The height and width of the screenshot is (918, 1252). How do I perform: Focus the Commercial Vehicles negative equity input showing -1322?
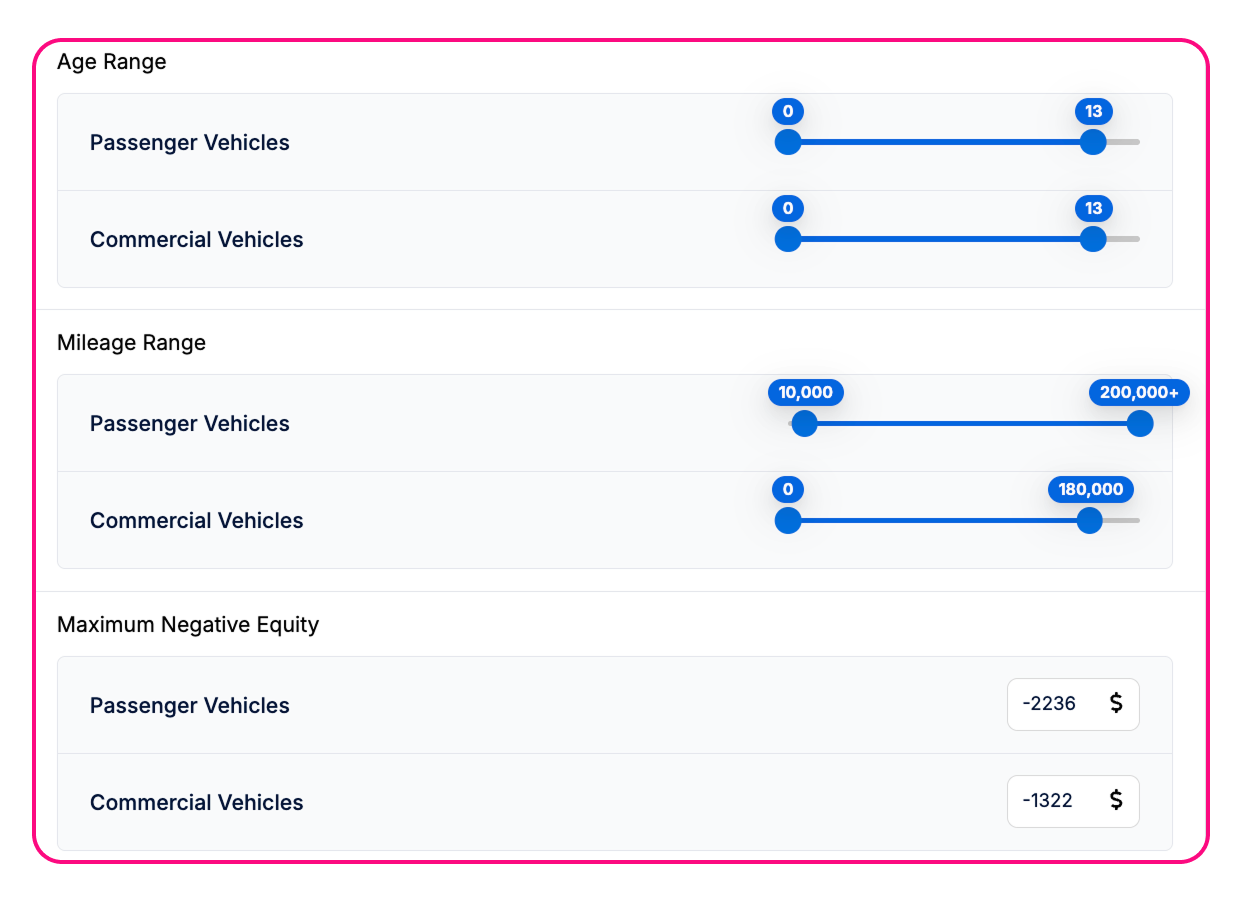(x=1049, y=801)
